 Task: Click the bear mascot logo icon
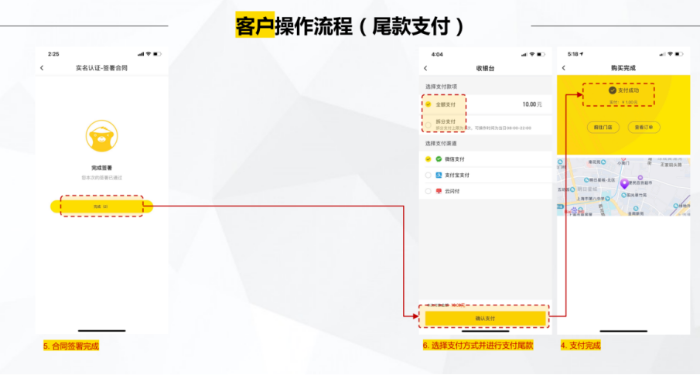click(x=102, y=136)
